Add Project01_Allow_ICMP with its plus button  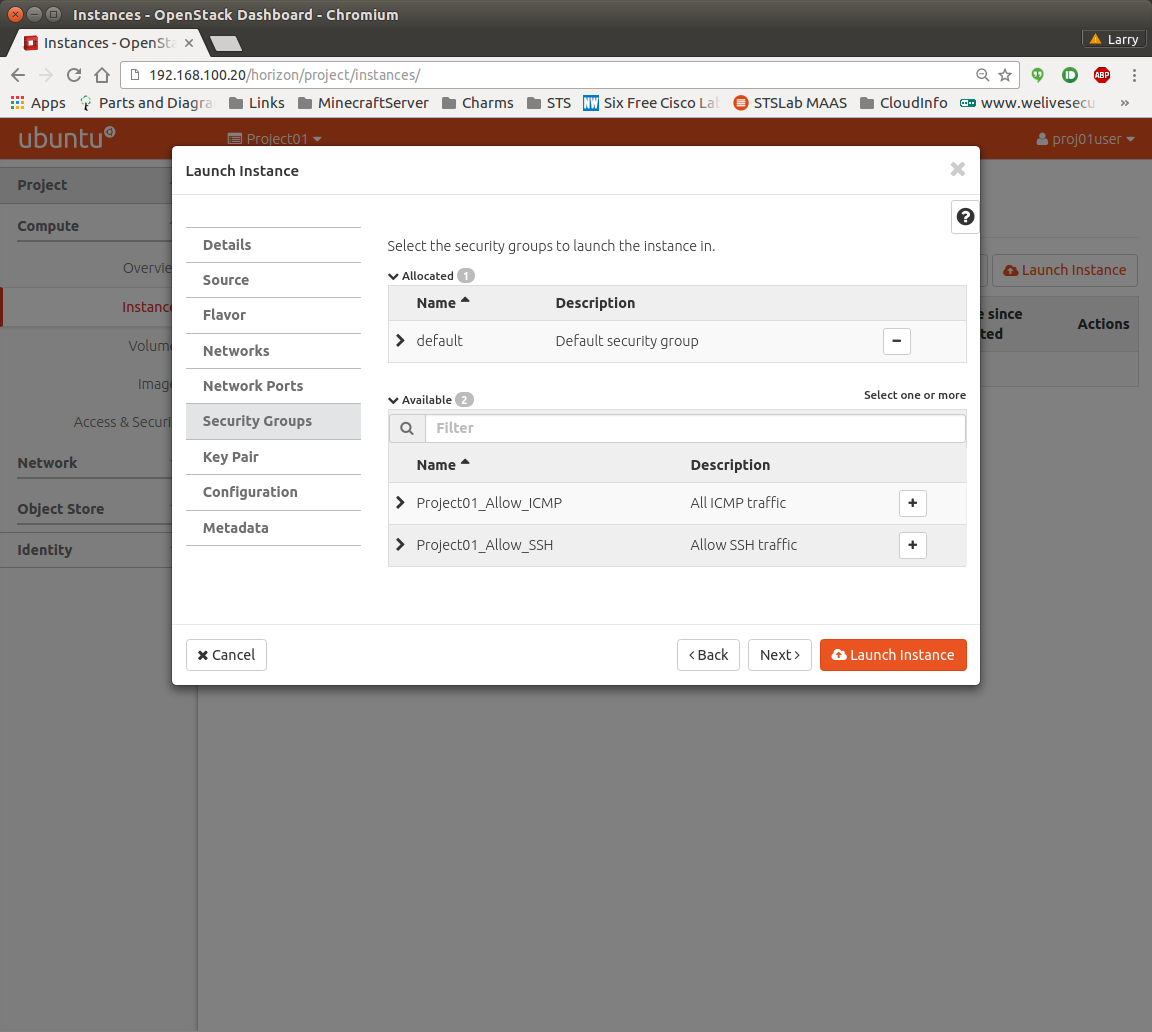[912, 503]
